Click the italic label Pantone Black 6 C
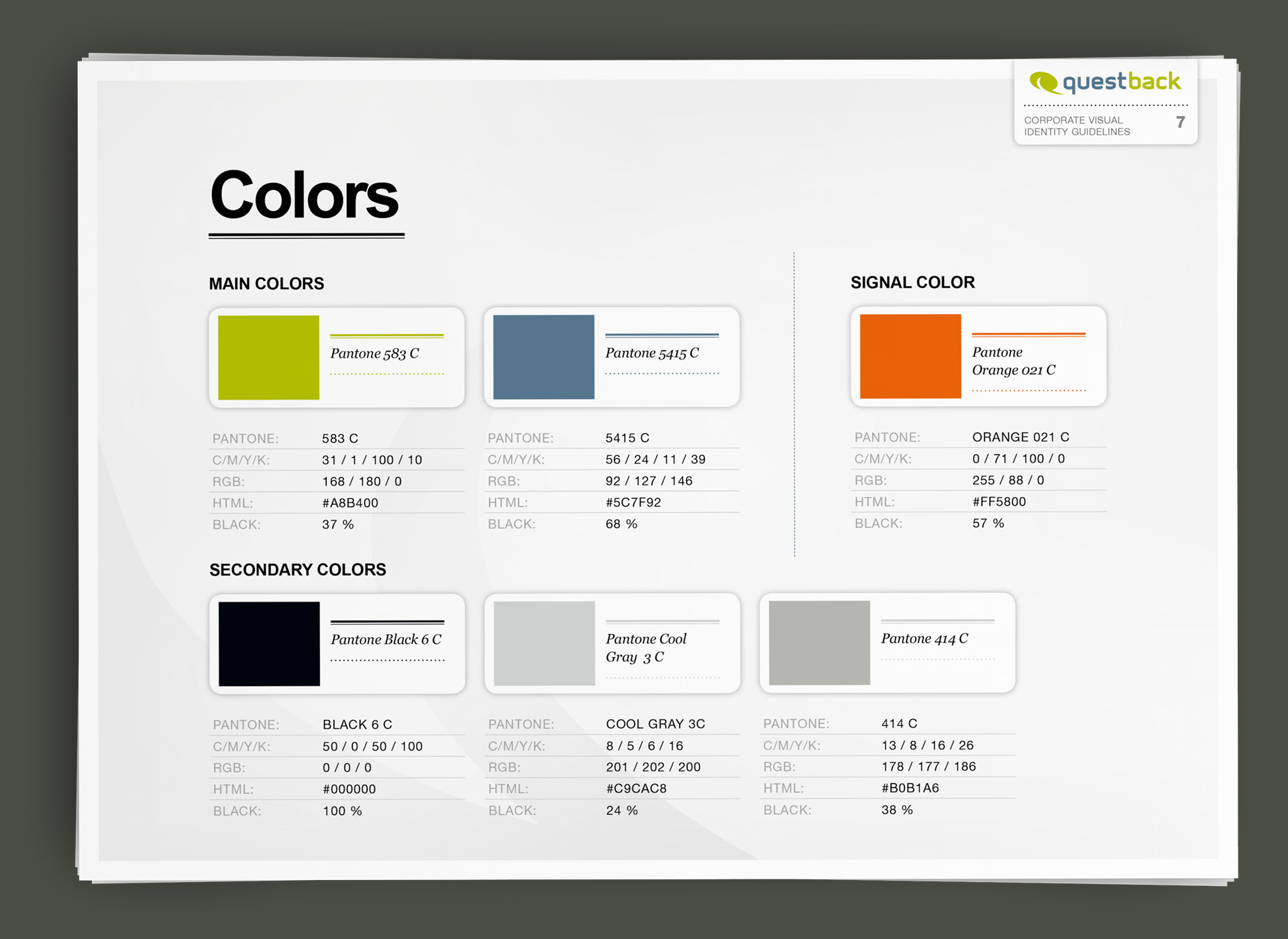 (386, 640)
